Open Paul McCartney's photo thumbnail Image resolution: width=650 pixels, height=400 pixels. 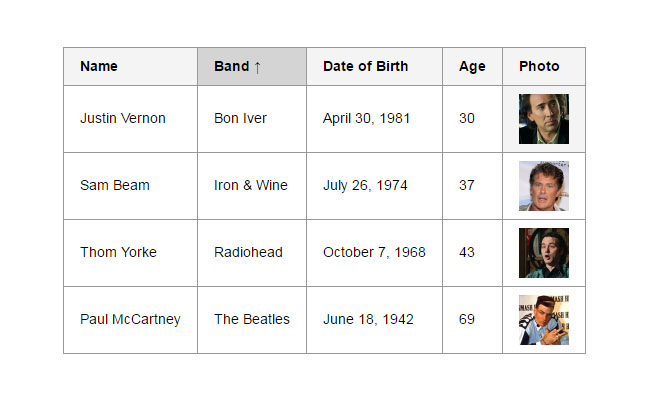[543, 320]
